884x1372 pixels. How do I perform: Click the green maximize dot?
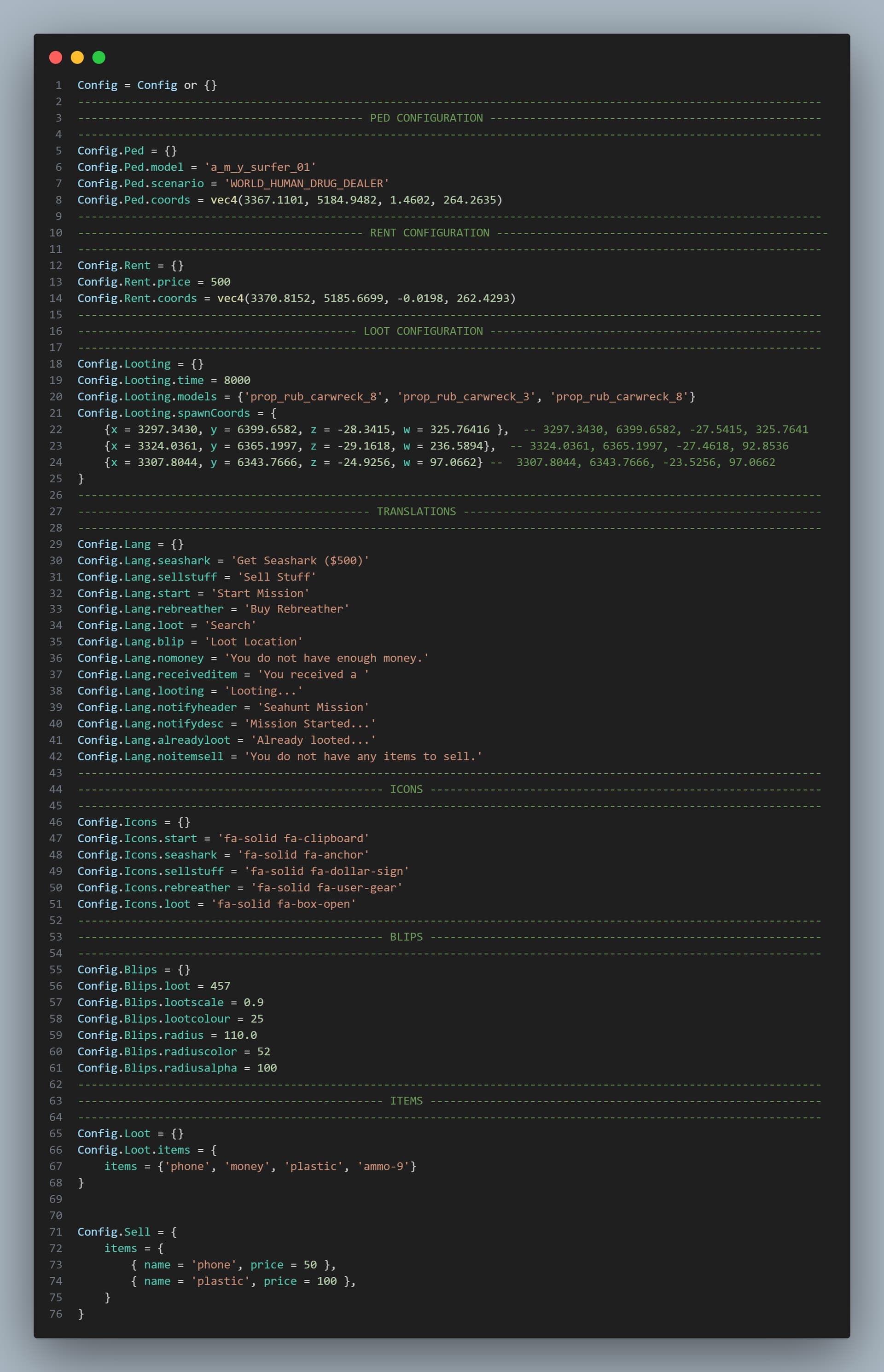pyautogui.click(x=99, y=58)
